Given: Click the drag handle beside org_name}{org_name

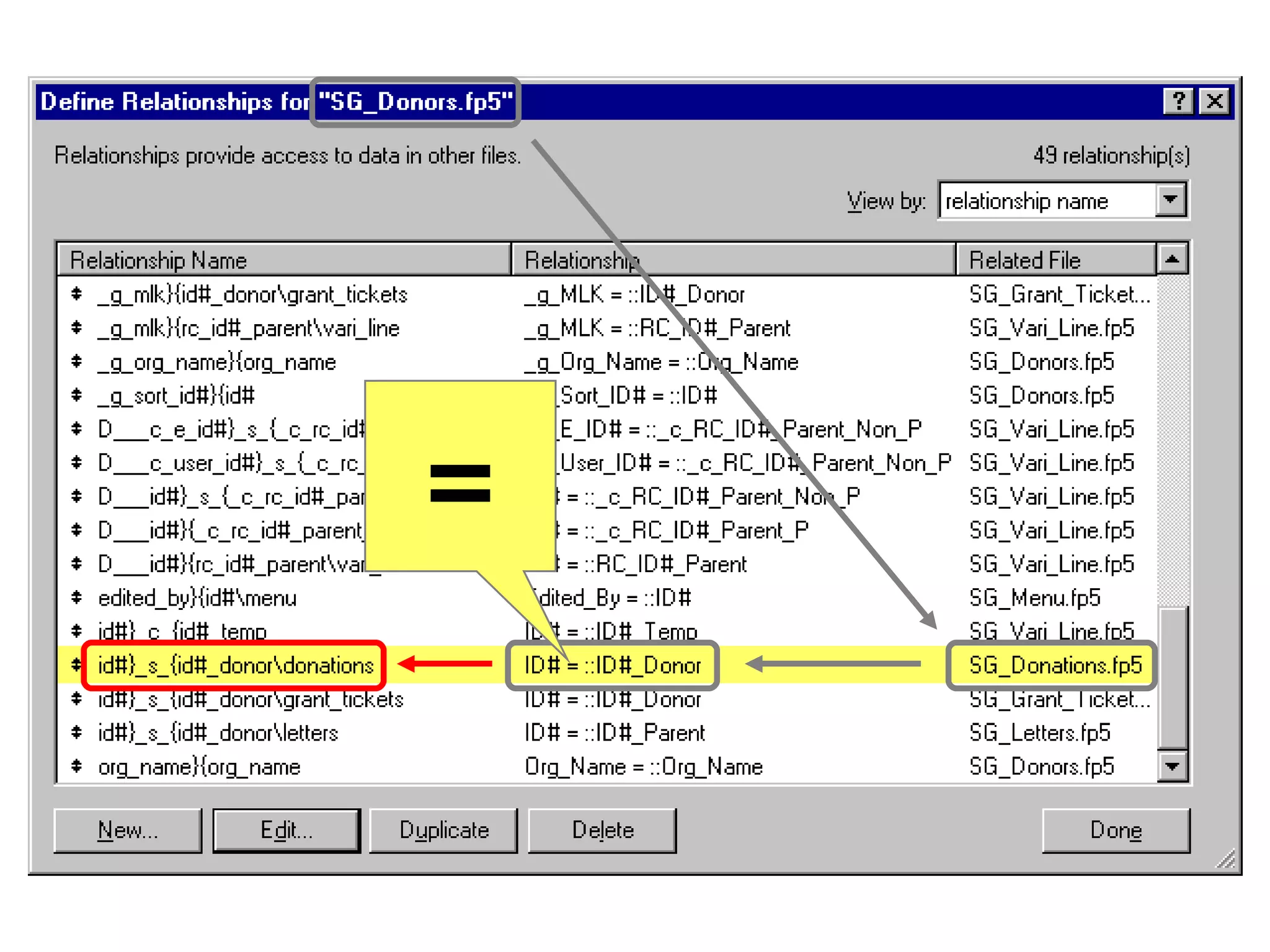Looking at the screenshot, I should coord(77,767).
